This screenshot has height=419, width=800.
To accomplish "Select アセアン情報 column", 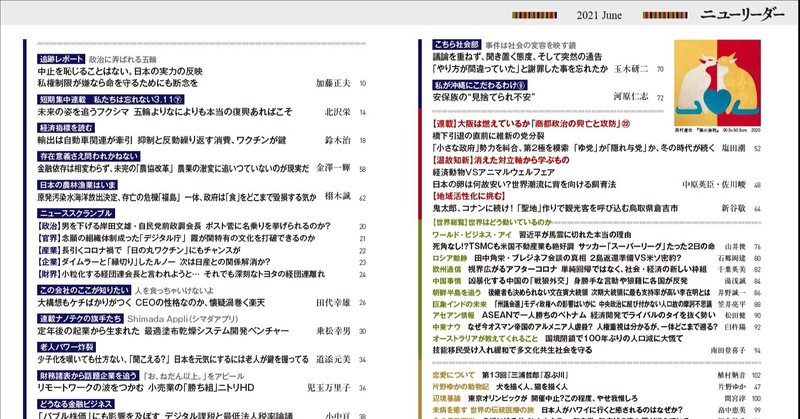I will (x=453, y=315).
